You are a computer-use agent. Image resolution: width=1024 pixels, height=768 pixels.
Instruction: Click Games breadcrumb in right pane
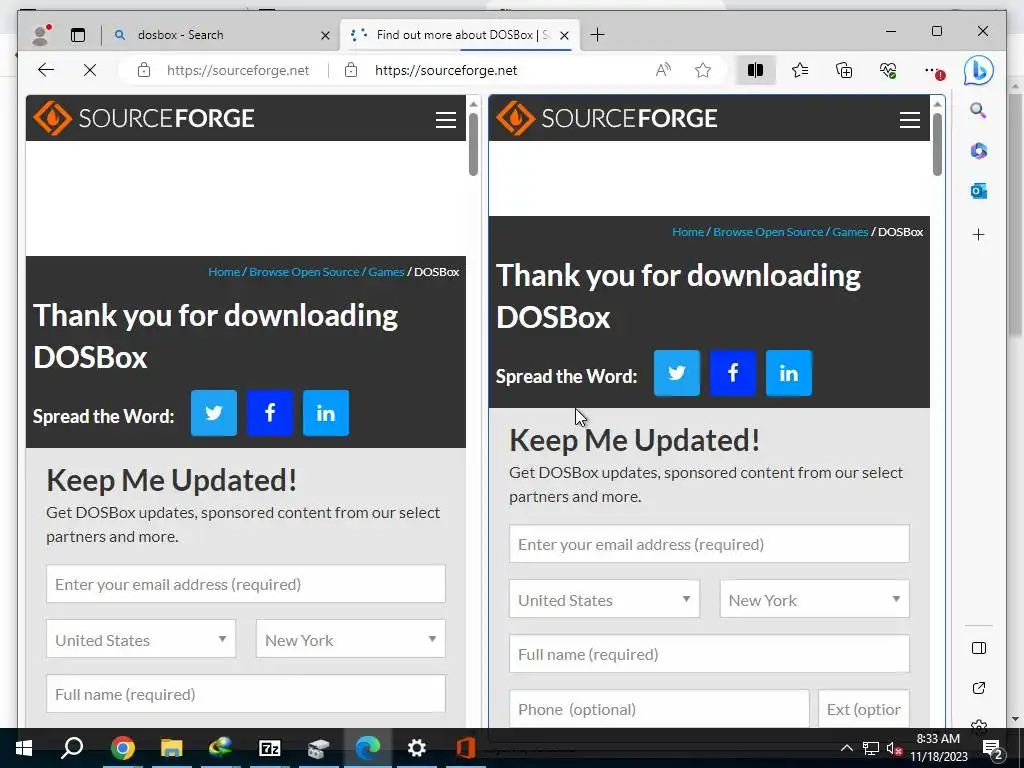(x=850, y=232)
